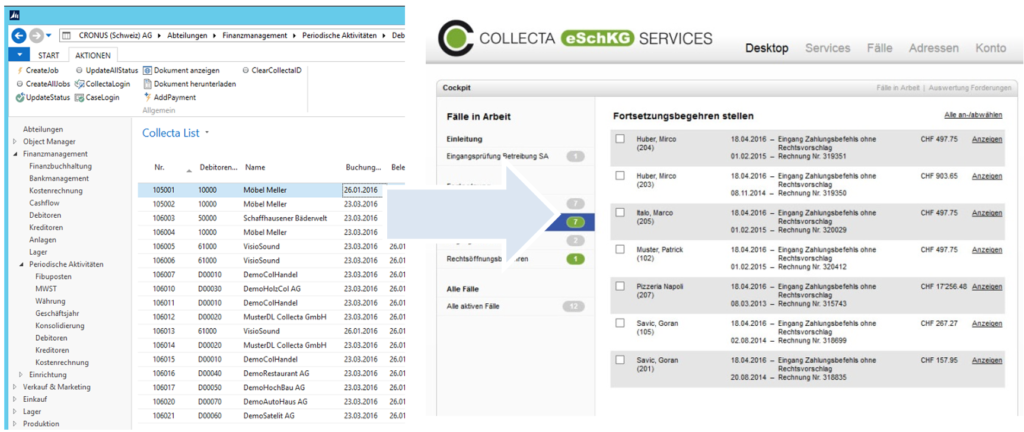
Task: Expand the Object Manager tree node
Action: [x=14, y=142]
